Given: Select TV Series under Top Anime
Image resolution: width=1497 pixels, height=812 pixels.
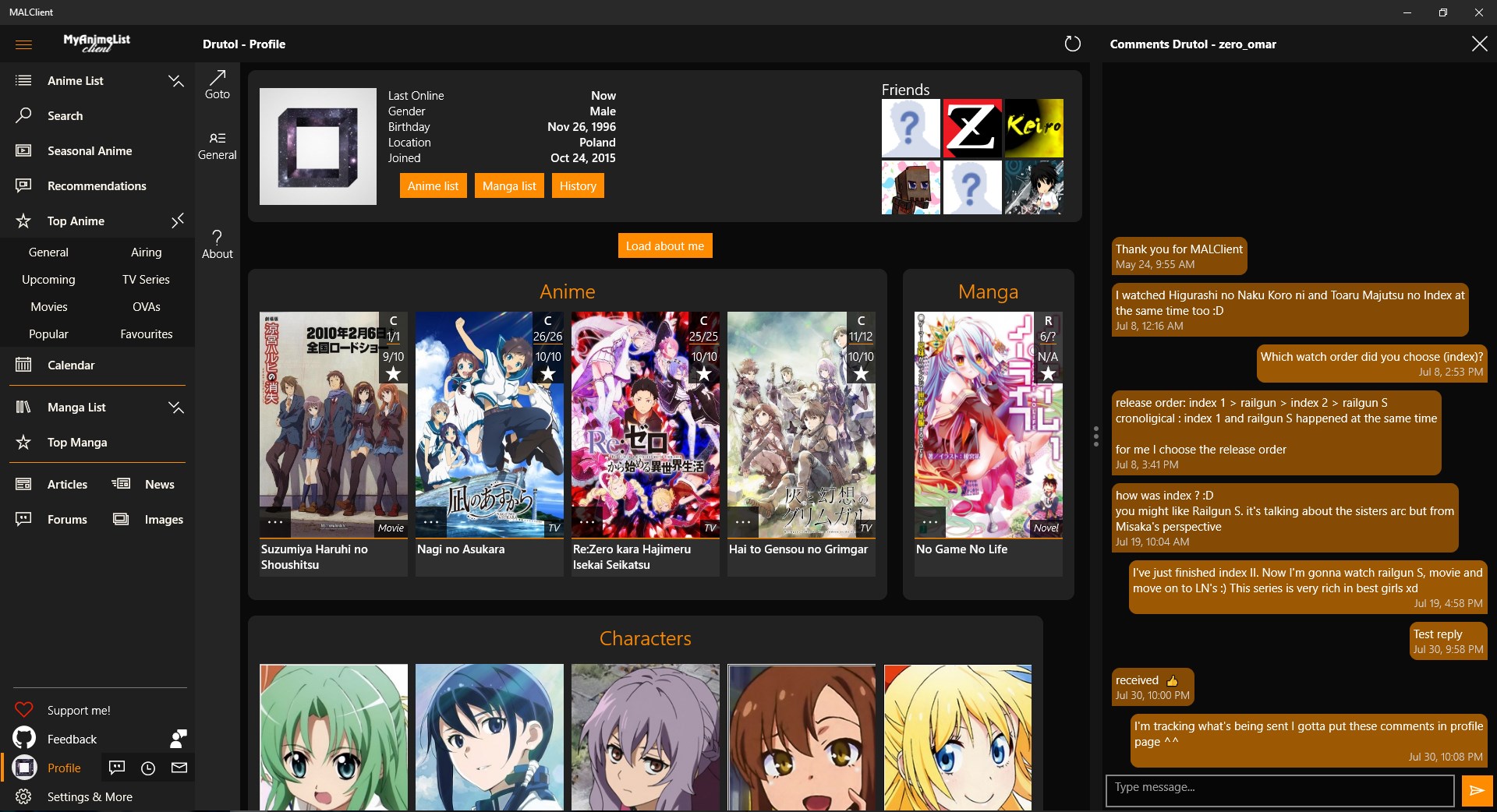Looking at the screenshot, I should click(147, 279).
